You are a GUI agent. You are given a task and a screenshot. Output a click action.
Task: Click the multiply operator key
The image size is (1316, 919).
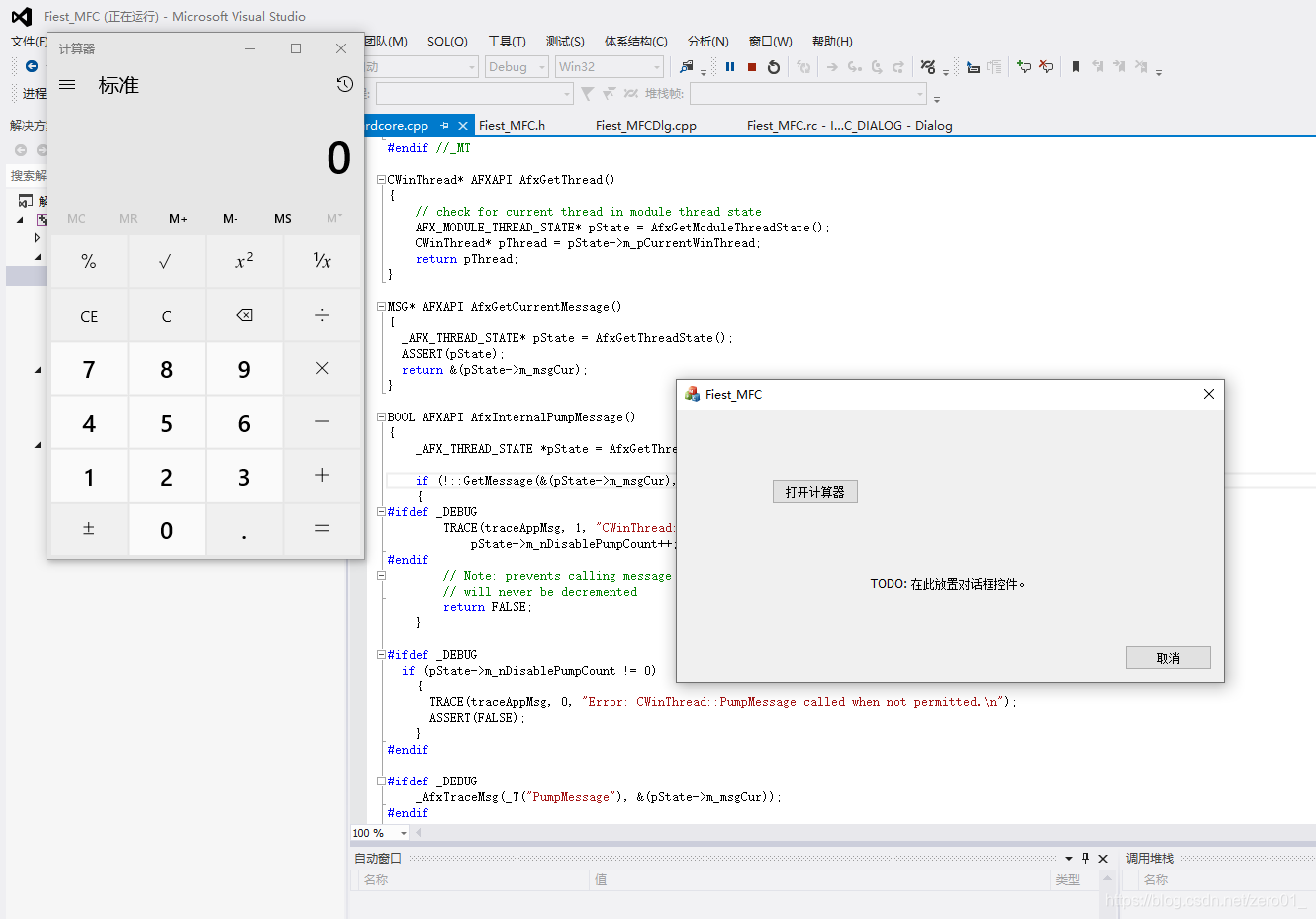point(323,369)
